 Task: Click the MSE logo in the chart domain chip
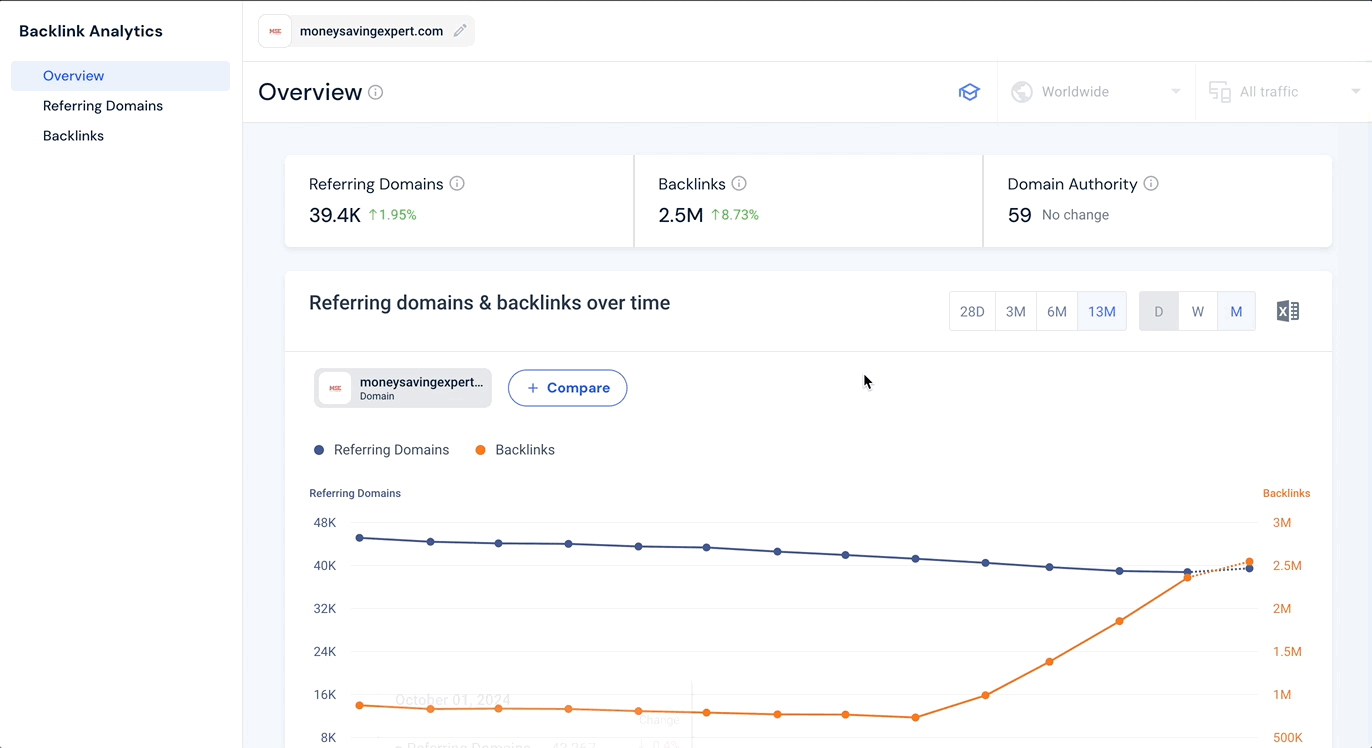(x=335, y=388)
